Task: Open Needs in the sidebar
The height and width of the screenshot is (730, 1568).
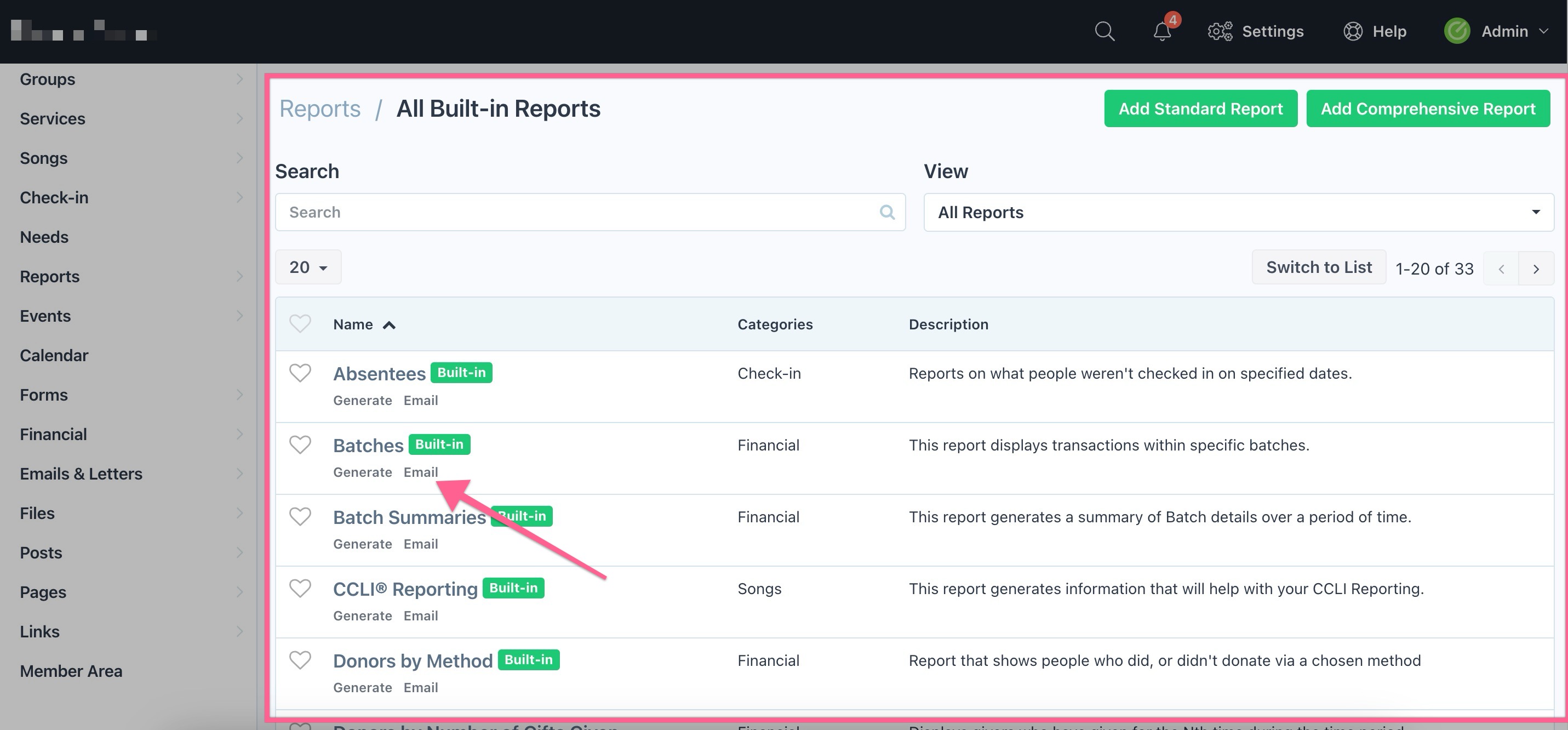Action: [x=44, y=237]
